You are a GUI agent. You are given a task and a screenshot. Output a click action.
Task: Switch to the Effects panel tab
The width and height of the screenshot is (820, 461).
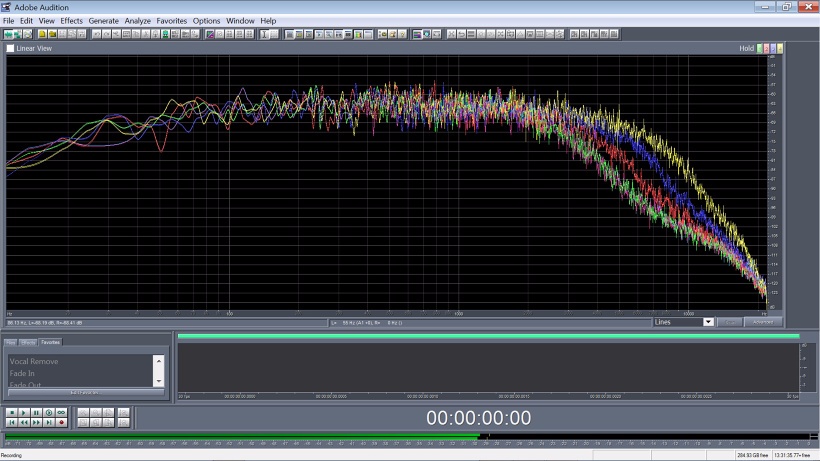(x=28, y=342)
